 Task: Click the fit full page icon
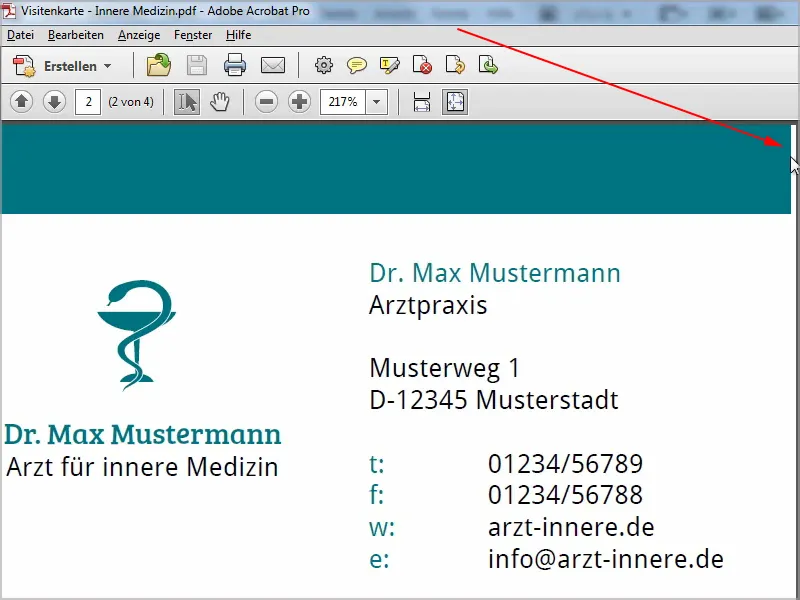pyautogui.click(x=455, y=102)
